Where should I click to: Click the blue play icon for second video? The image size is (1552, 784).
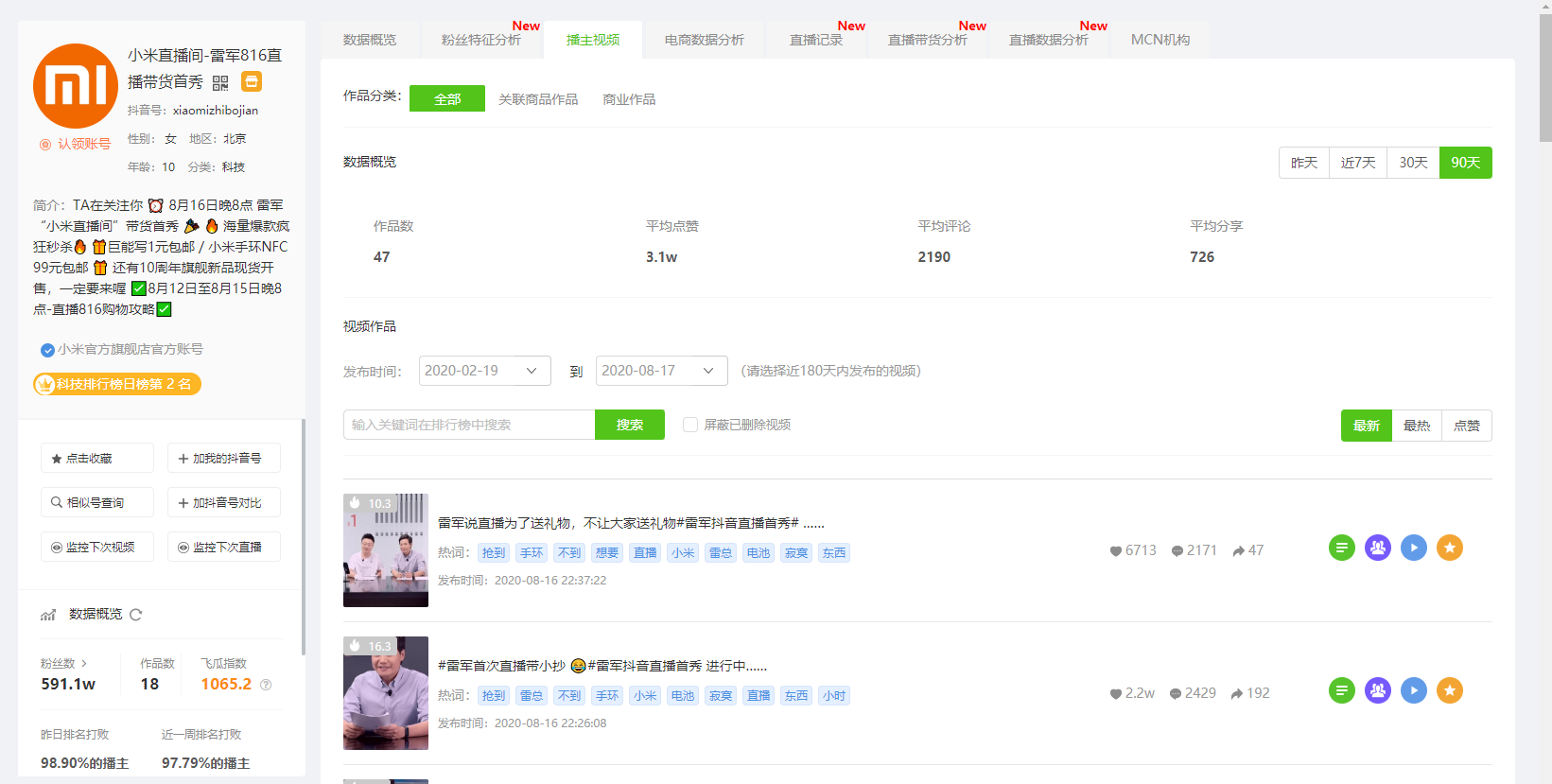tap(1414, 690)
